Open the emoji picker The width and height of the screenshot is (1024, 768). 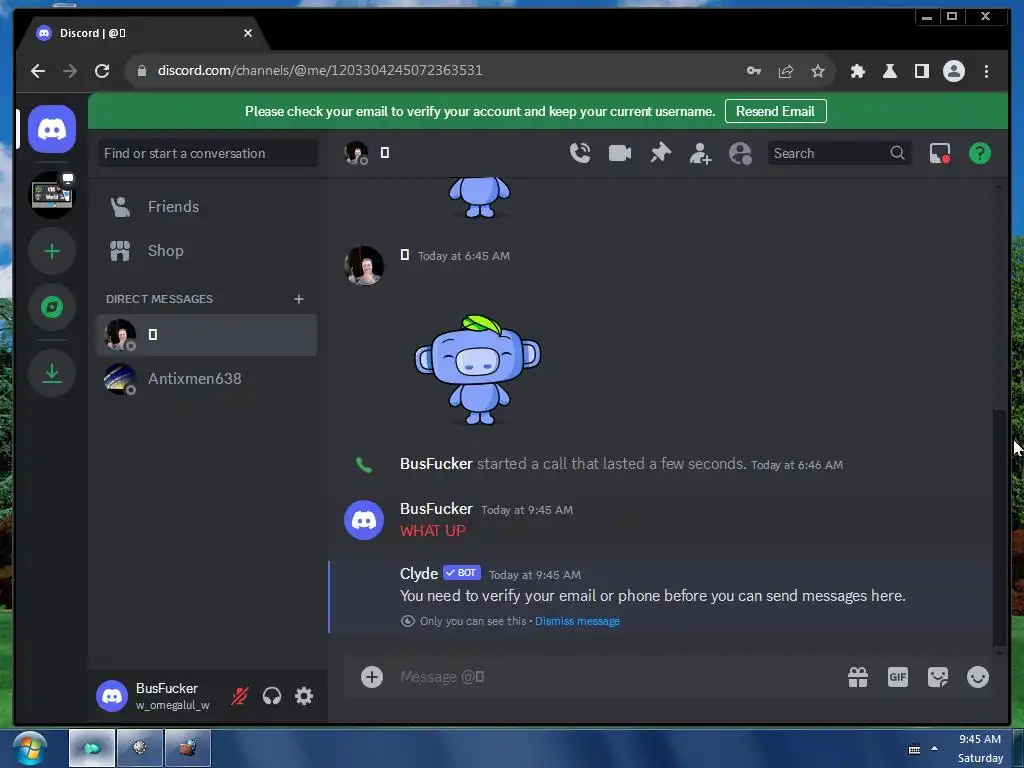click(x=978, y=677)
